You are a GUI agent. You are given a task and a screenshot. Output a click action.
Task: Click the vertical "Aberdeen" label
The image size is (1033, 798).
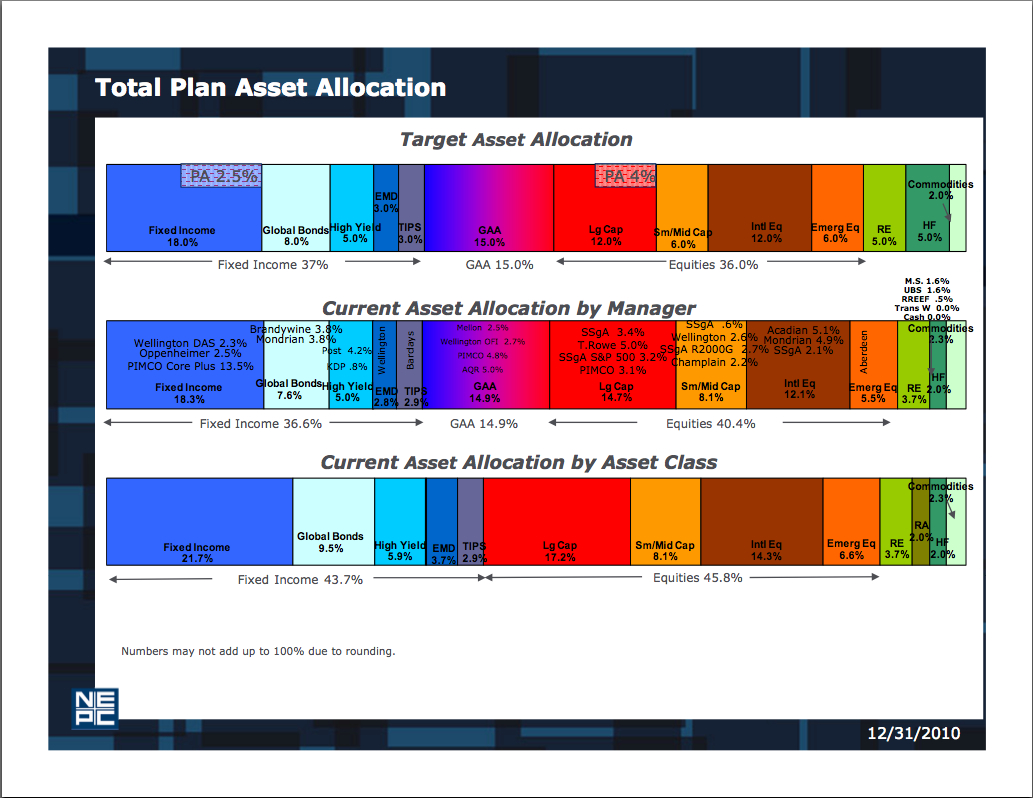click(x=864, y=353)
